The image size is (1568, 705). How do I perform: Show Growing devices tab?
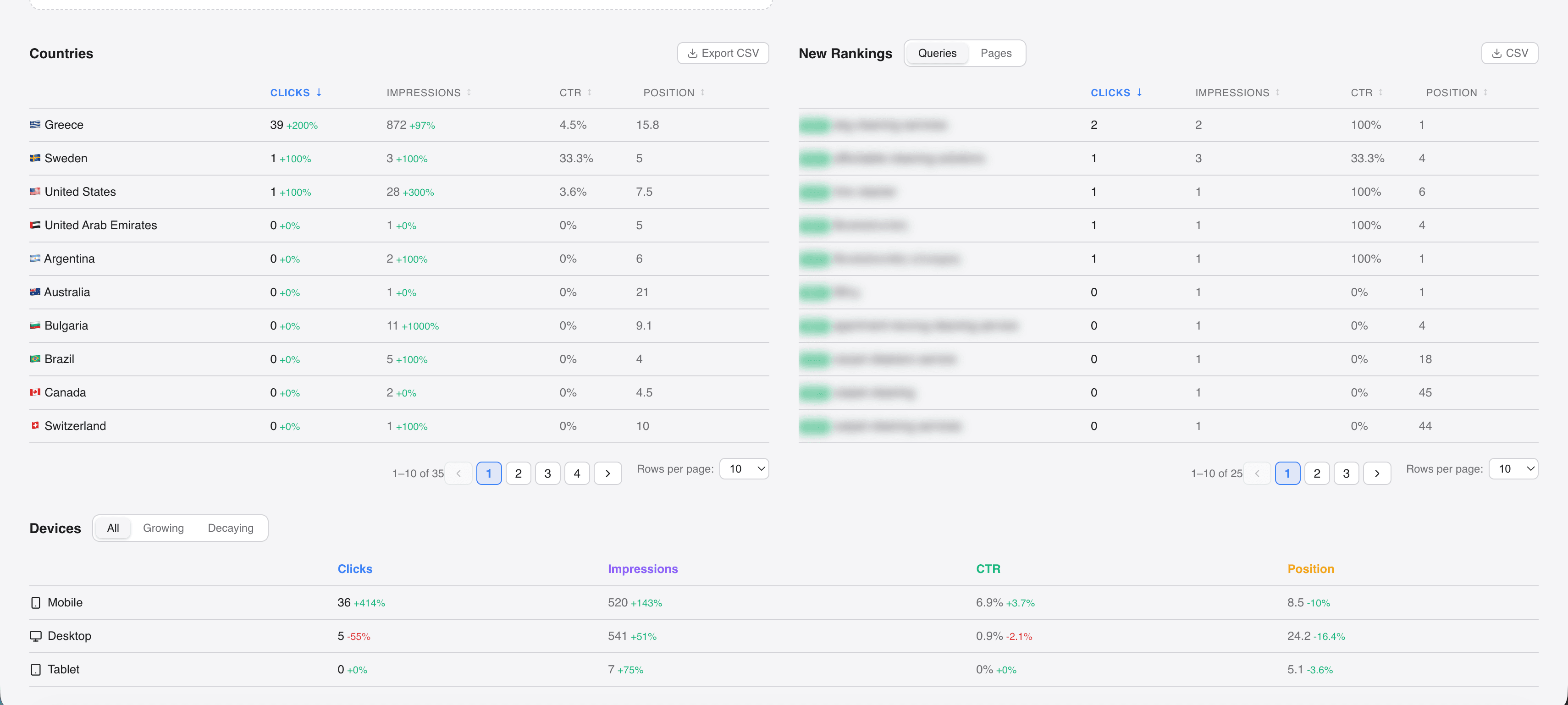coord(163,528)
